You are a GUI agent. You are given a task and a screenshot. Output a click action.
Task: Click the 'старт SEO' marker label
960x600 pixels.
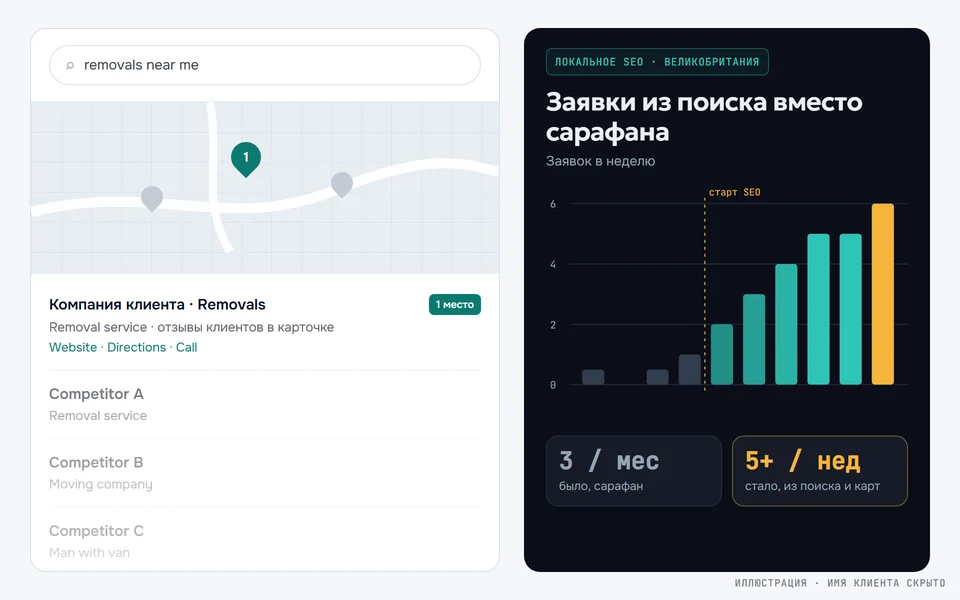click(x=735, y=192)
